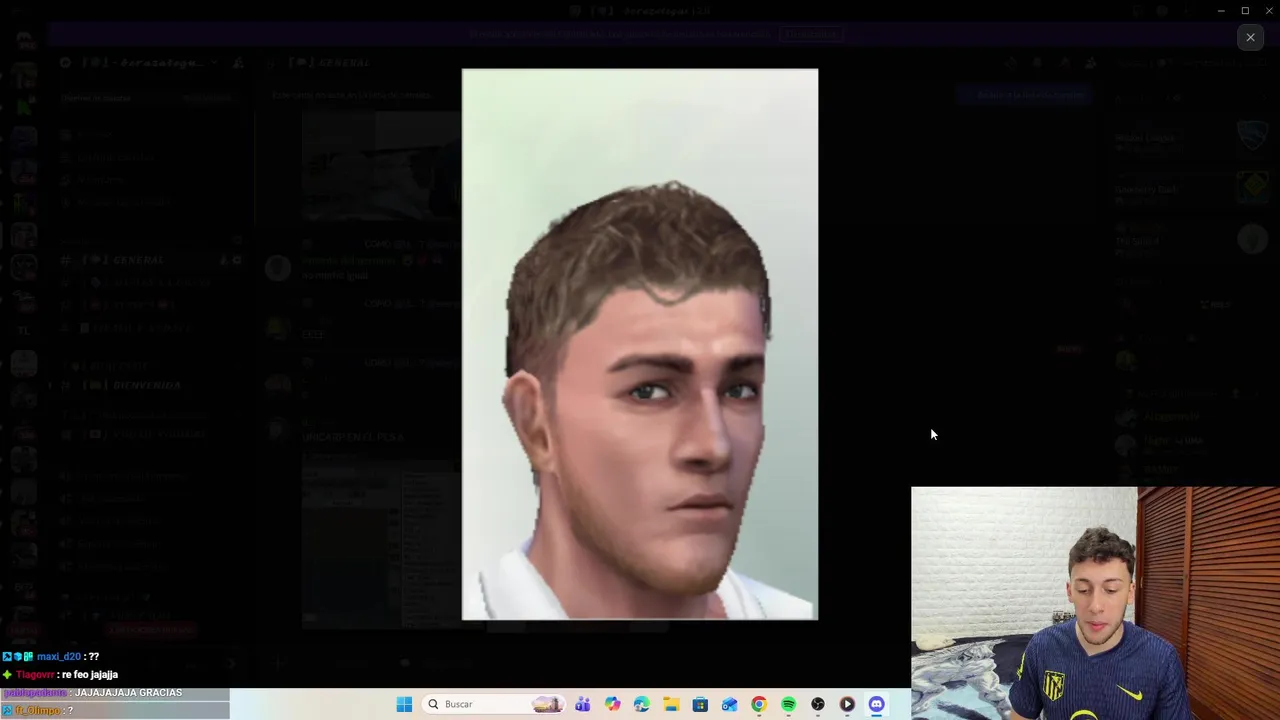Focus the Buscar taskbar search field

pos(494,704)
